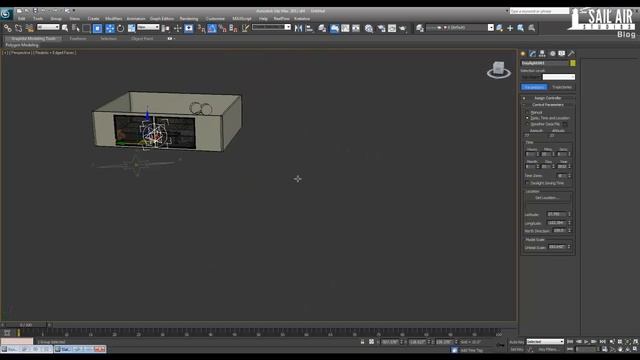640x360 pixels.
Task: Click Use Pivot Point Center icon
Action: (x=166, y=28)
